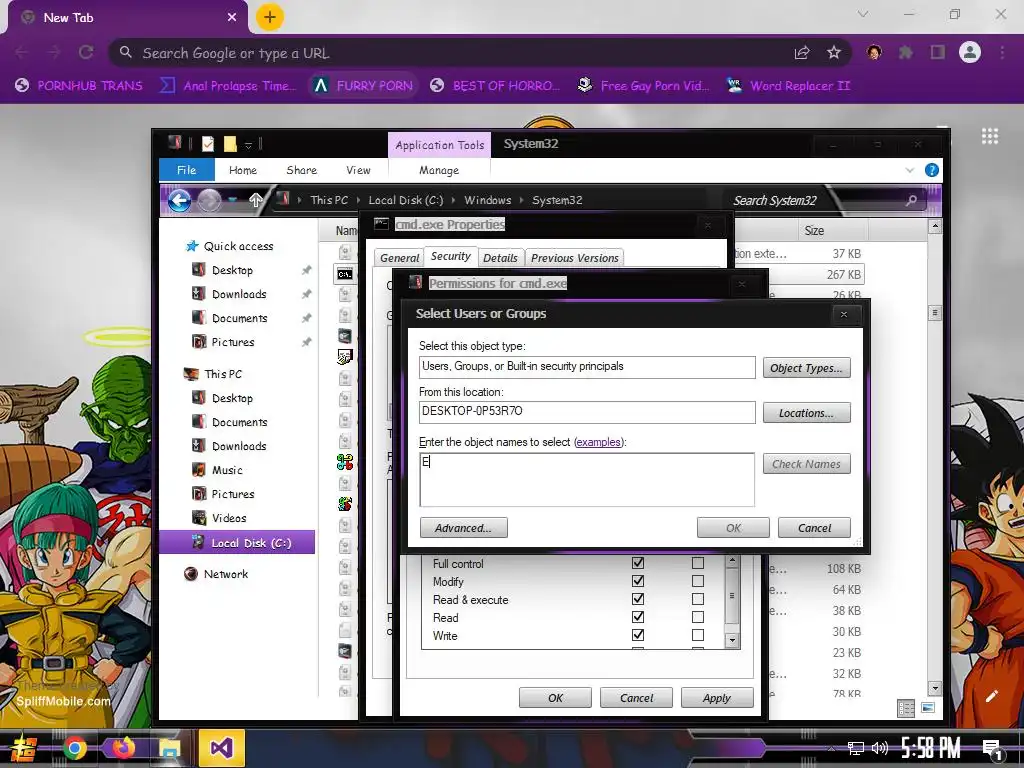
Task: Toggle Allow checkbox for Write
Action: coord(638,635)
